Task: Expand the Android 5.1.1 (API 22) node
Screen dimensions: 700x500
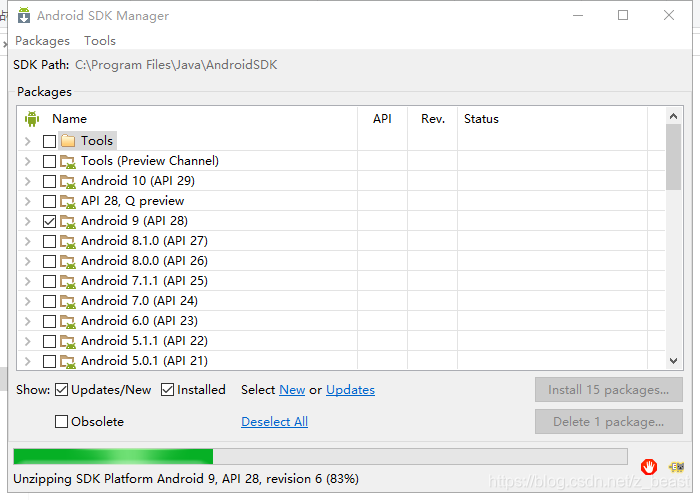Action: [x=28, y=342]
